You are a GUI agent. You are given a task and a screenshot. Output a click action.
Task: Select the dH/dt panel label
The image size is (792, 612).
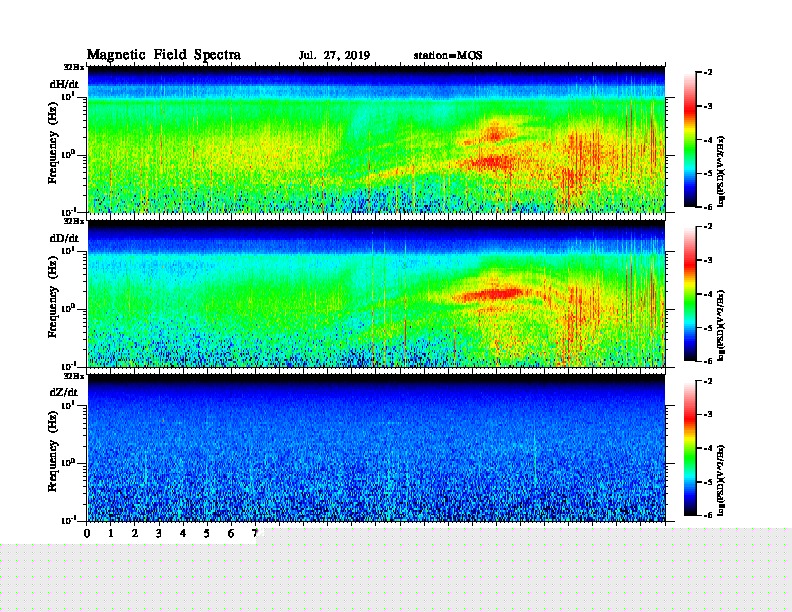(64, 84)
